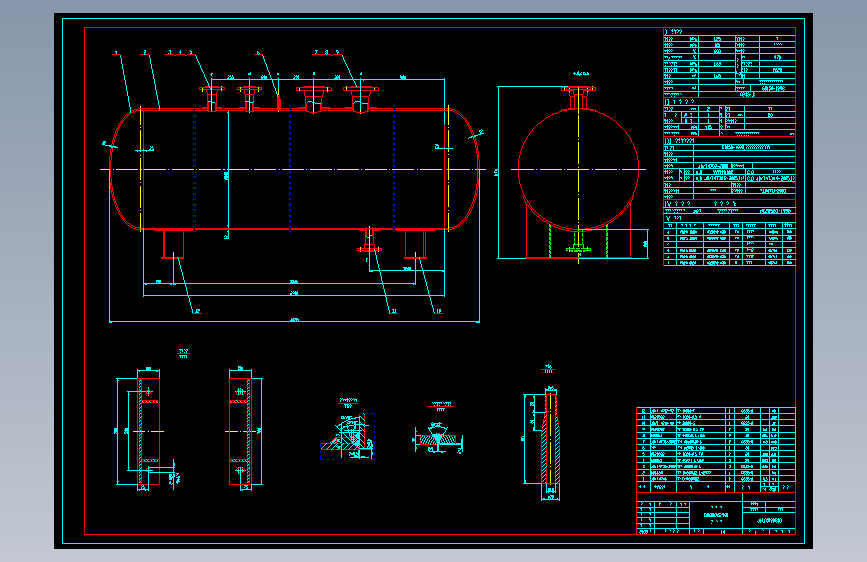This screenshot has width=867, height=562.
Task: Select the tall hatched section detail near the parts list
Action: tap(550, 440)
